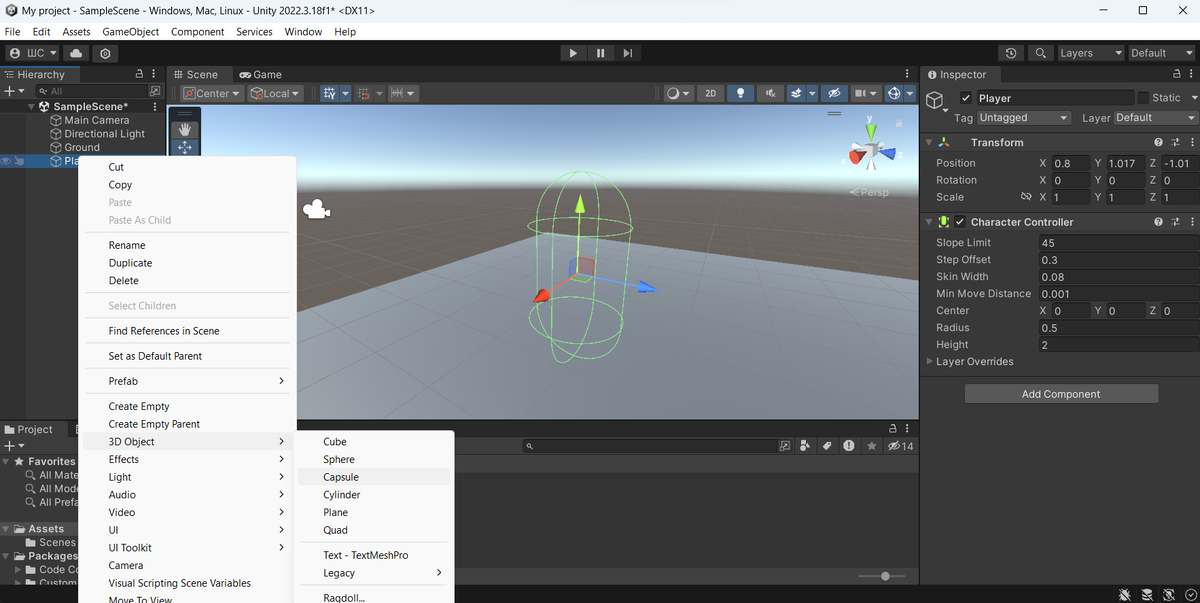Open the Default layout dropdown

point(1160,53)
